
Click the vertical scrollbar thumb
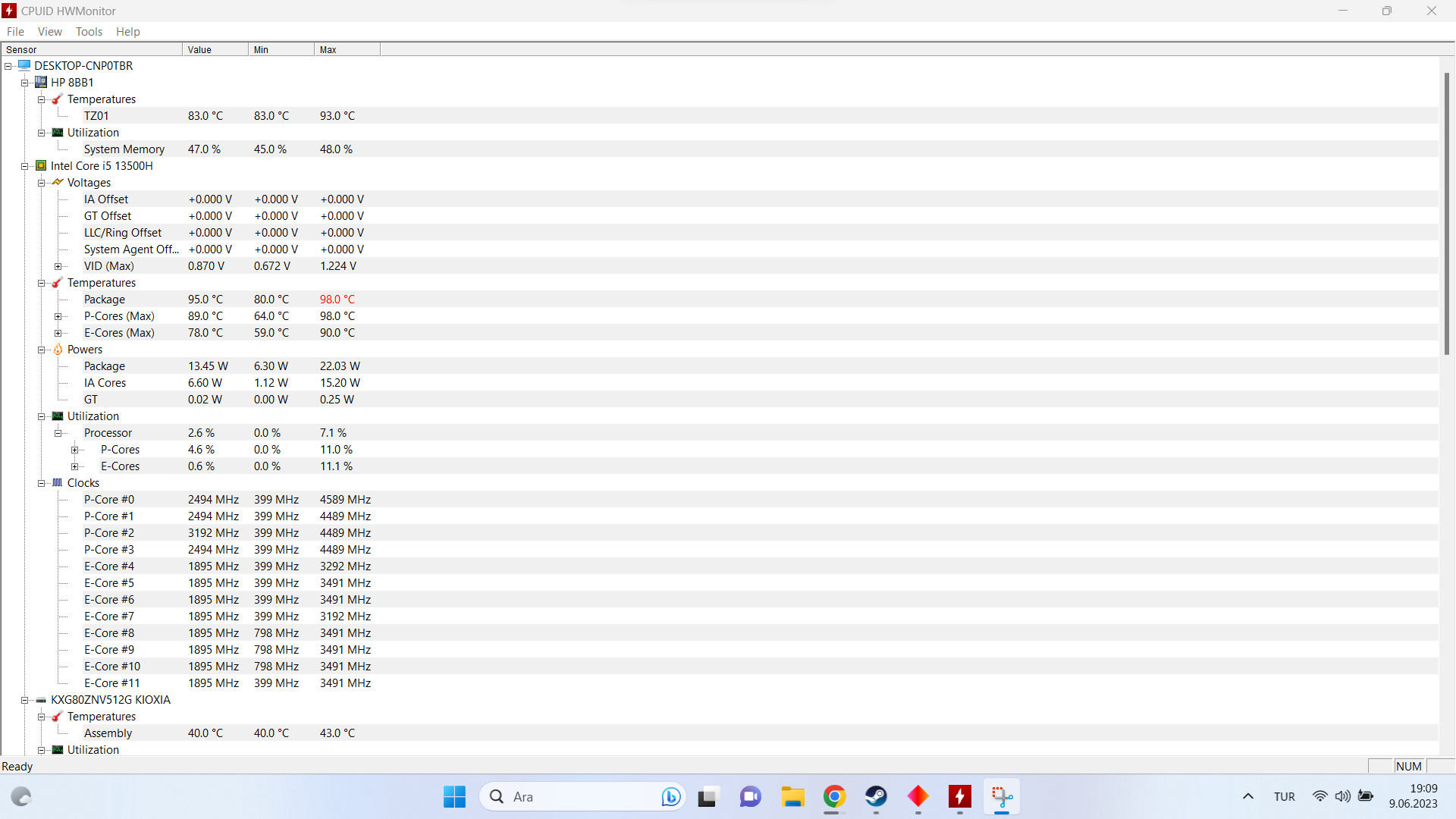(x=1446, y=212)
